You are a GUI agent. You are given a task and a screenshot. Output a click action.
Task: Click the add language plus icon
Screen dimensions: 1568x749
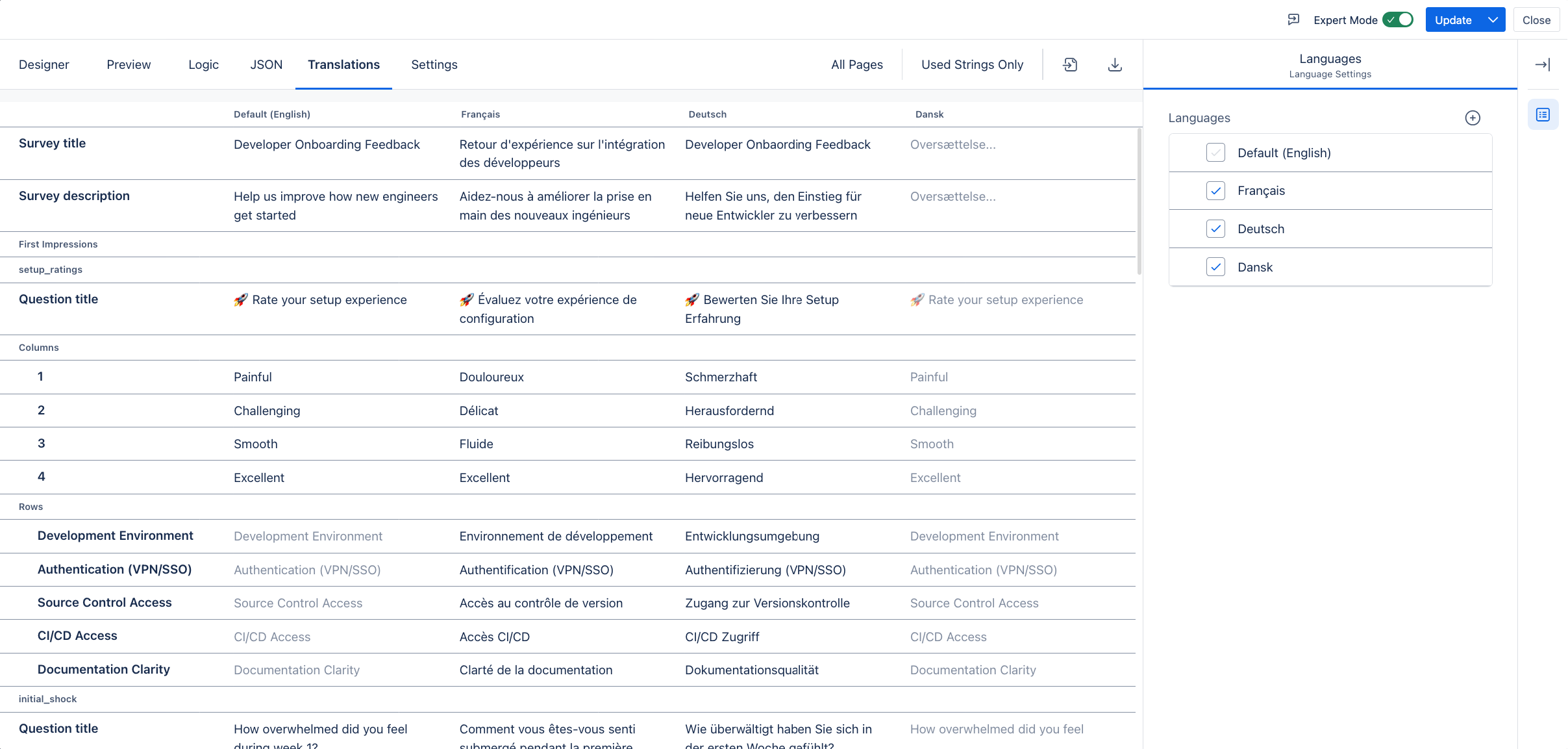pyautogui.click(x=1473, y=118)
